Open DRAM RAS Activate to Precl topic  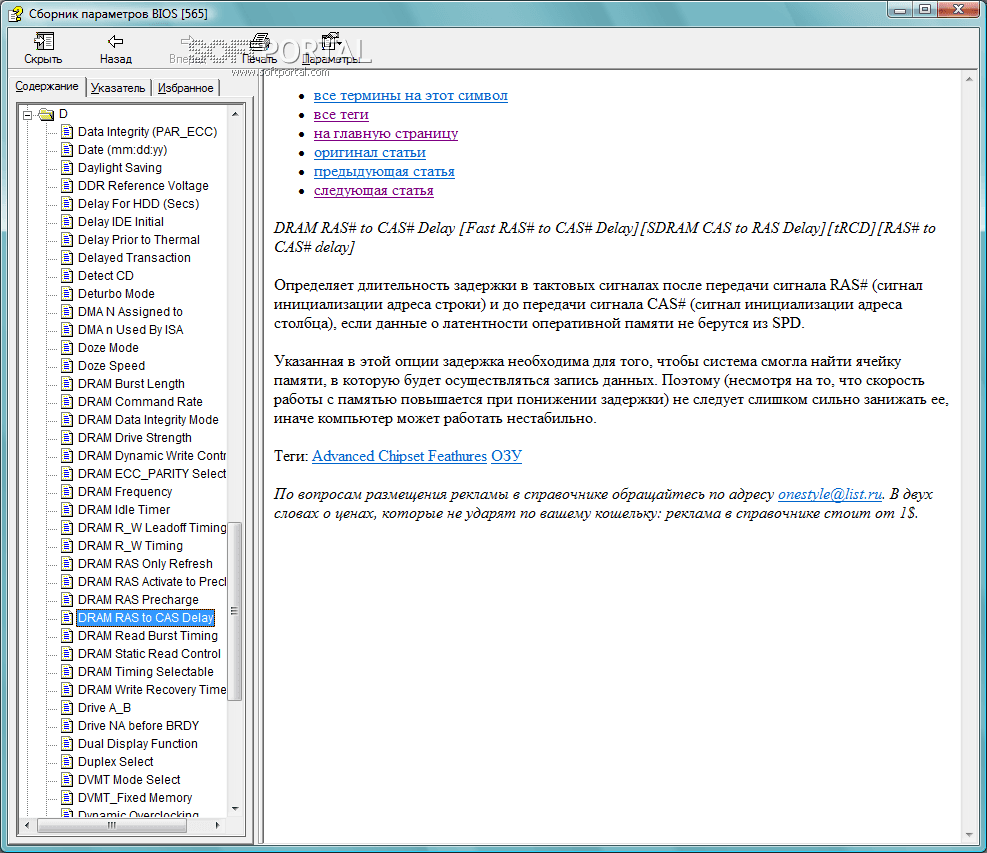coord(151,582)
